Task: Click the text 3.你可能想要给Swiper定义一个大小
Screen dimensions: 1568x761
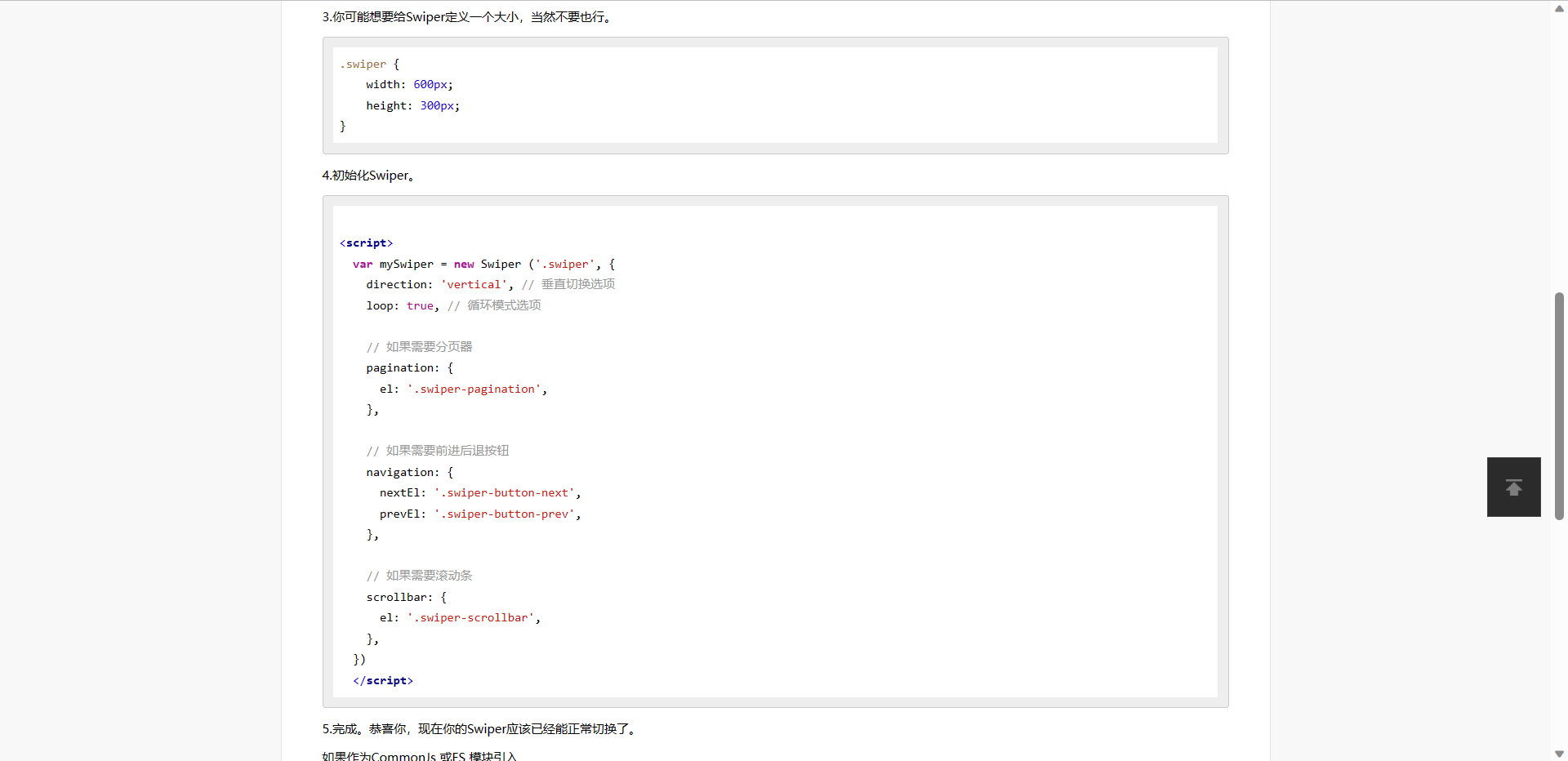Action: pos(466,16)
